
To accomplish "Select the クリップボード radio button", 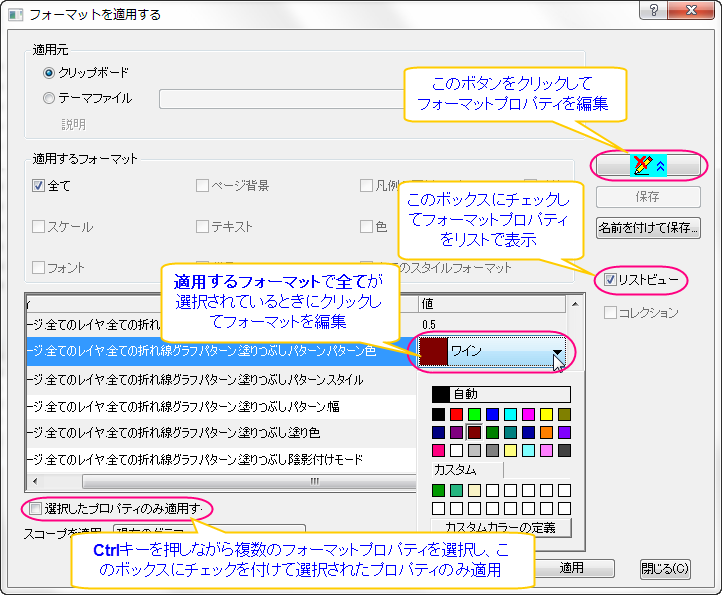I will [49, 73].
